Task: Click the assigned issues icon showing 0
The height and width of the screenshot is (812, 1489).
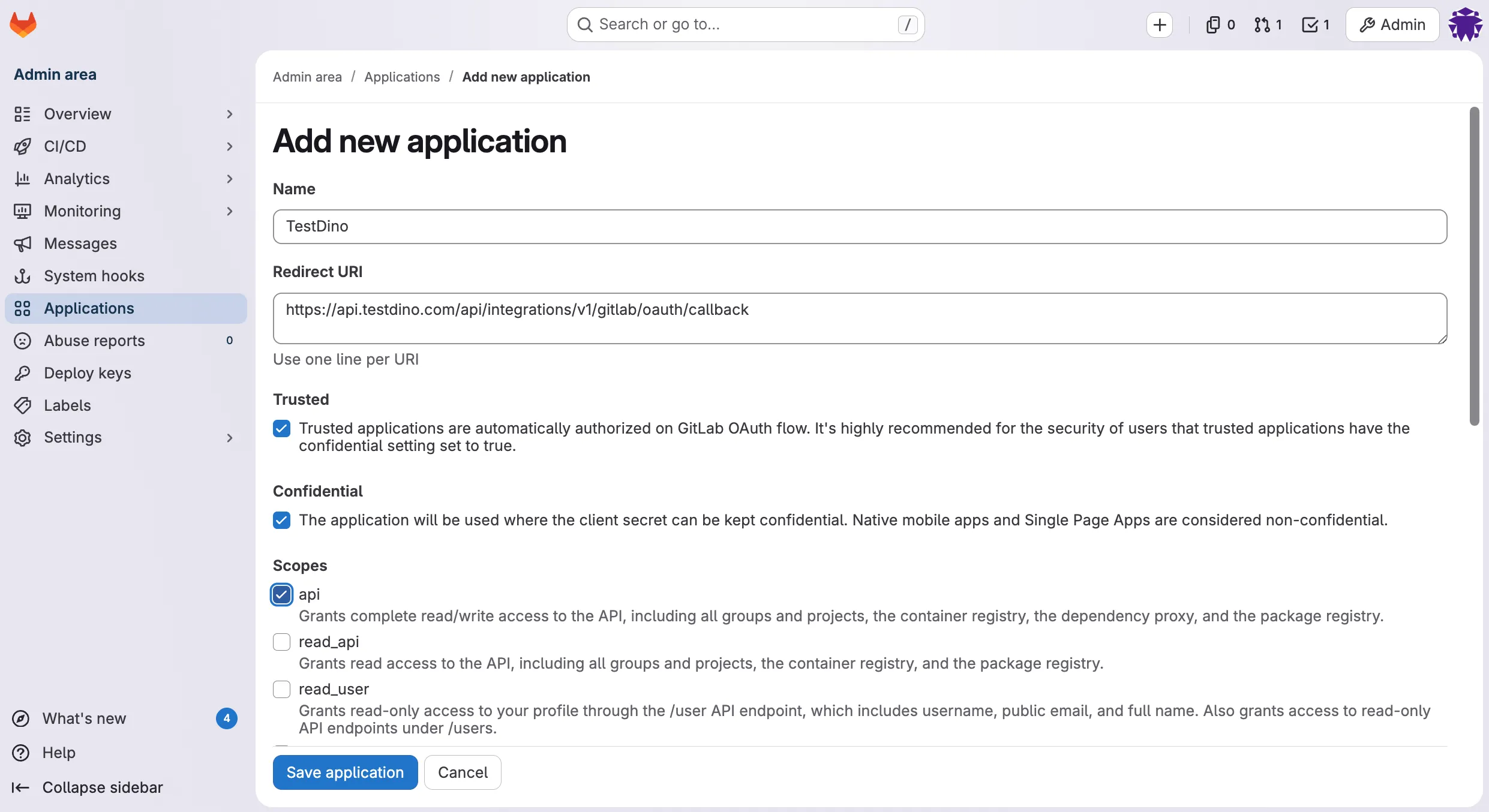Action: pos(1219,24)
